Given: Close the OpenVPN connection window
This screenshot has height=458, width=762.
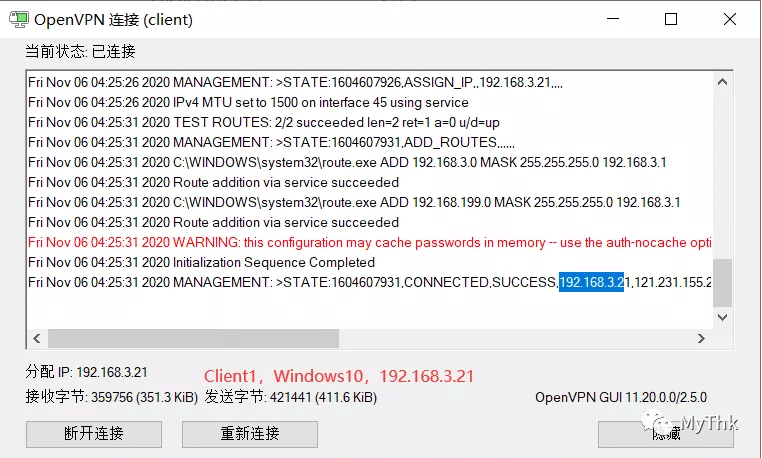Looking at the screenshot, I should 729,19.
